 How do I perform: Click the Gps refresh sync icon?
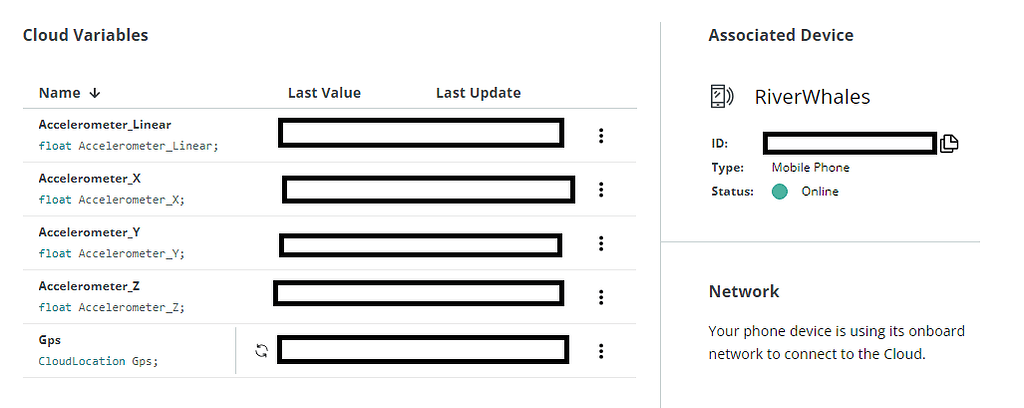click(x=262, y=351)
